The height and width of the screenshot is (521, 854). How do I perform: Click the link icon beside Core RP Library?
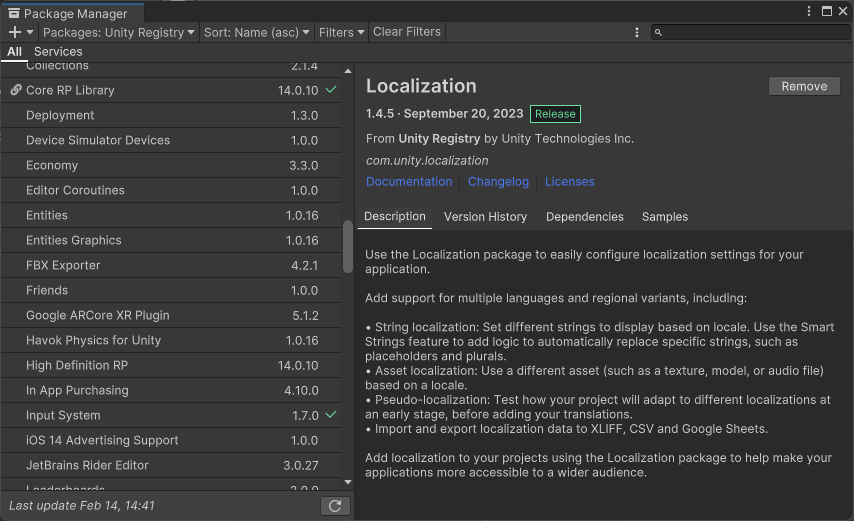click(x=16, y=90)
